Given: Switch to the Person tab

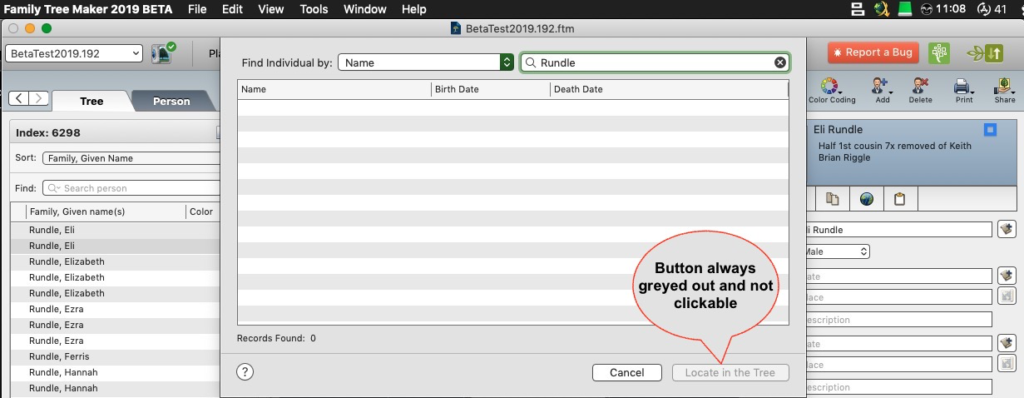Looking at the screenshot, I should point(171,101).
